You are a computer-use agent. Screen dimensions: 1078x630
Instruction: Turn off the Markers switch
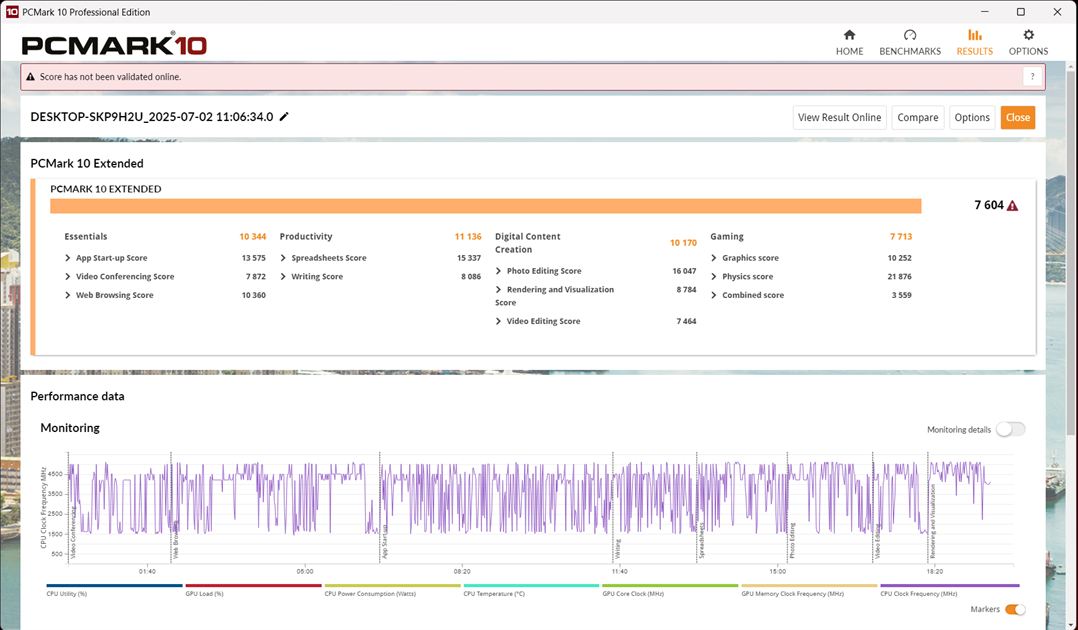[1015, 609]
